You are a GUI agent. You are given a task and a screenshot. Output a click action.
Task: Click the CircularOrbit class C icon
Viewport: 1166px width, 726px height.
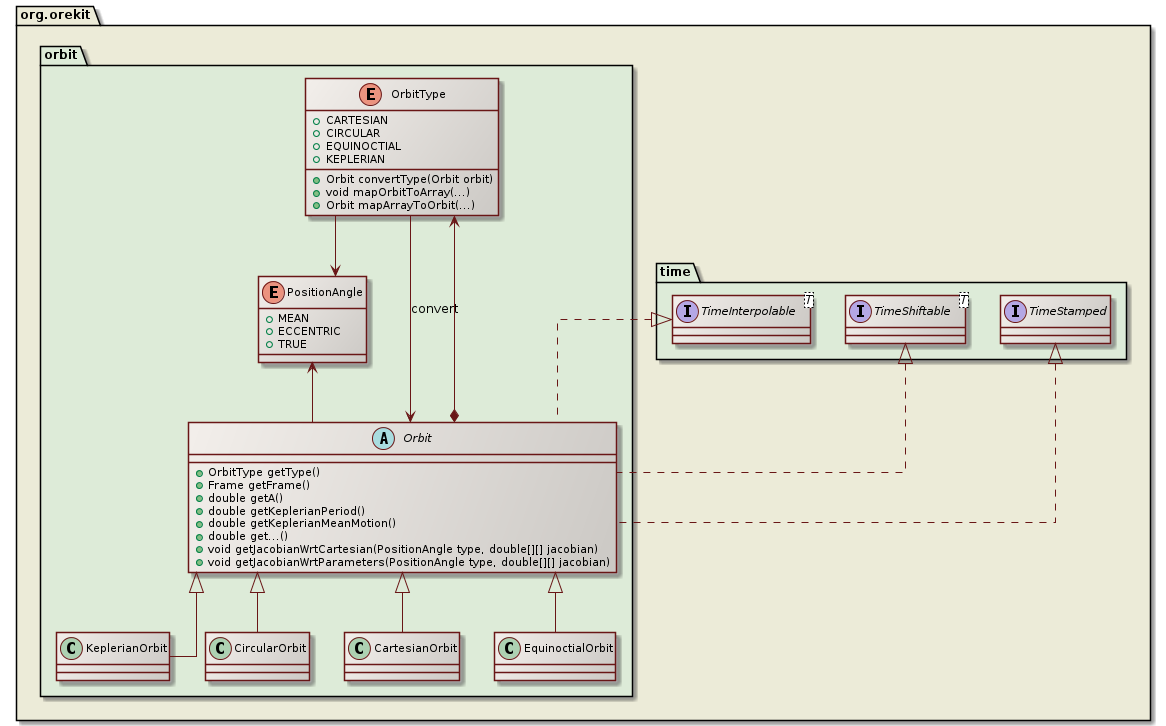tap(221, 648)
